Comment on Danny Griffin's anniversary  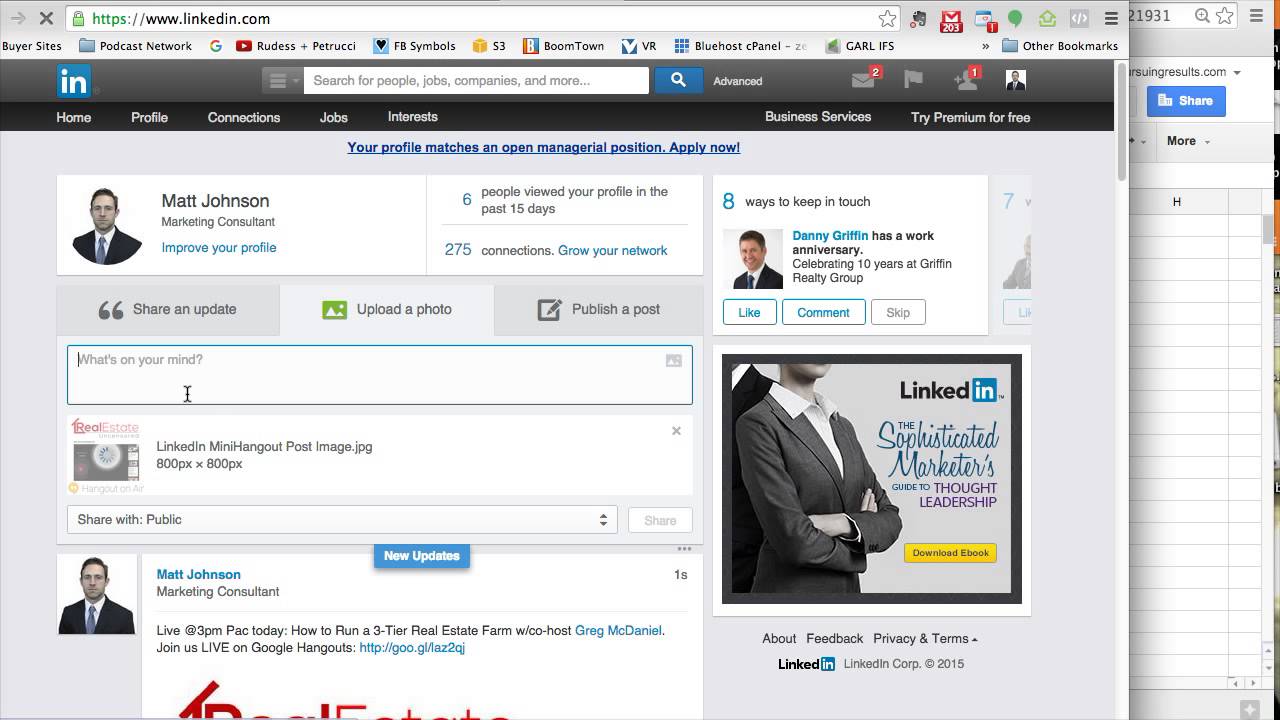[823, 312]
